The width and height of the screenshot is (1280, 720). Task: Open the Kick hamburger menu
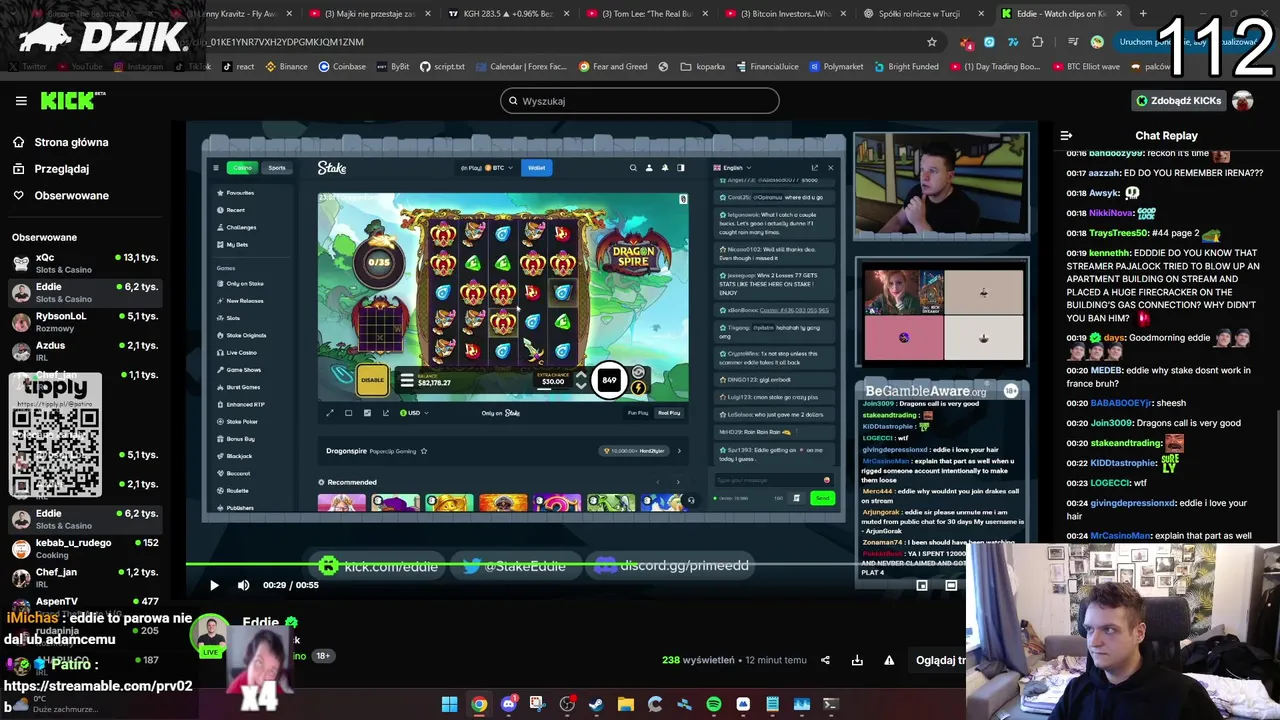click(21, 101)
